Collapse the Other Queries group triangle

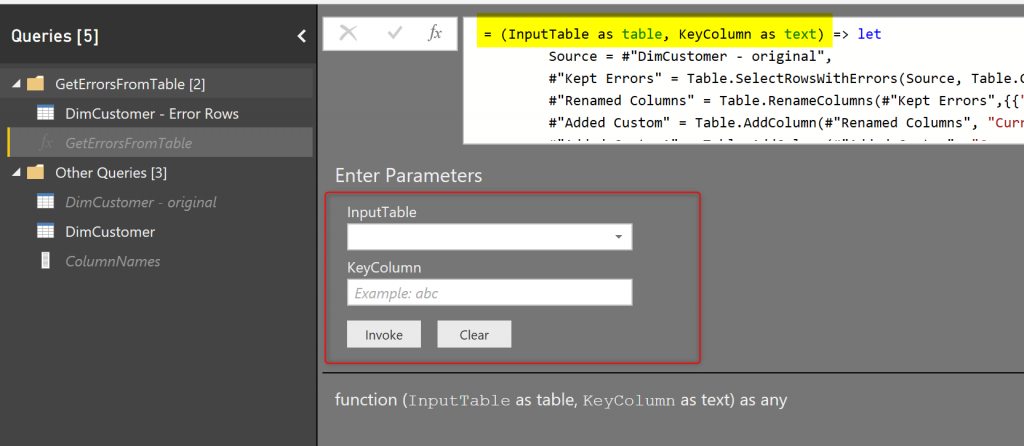point(16,173)
